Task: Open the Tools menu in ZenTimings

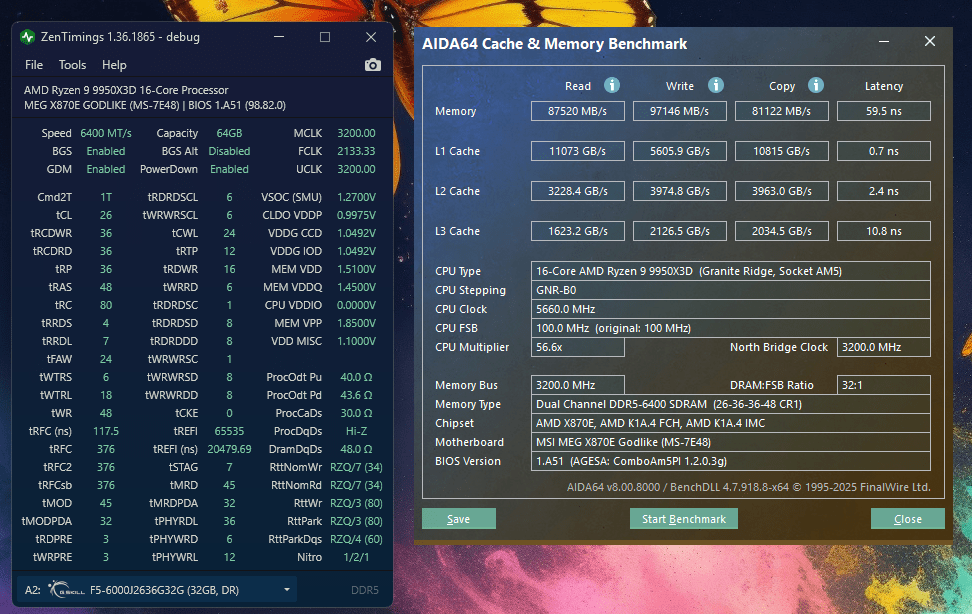Action: coord(73,65)
